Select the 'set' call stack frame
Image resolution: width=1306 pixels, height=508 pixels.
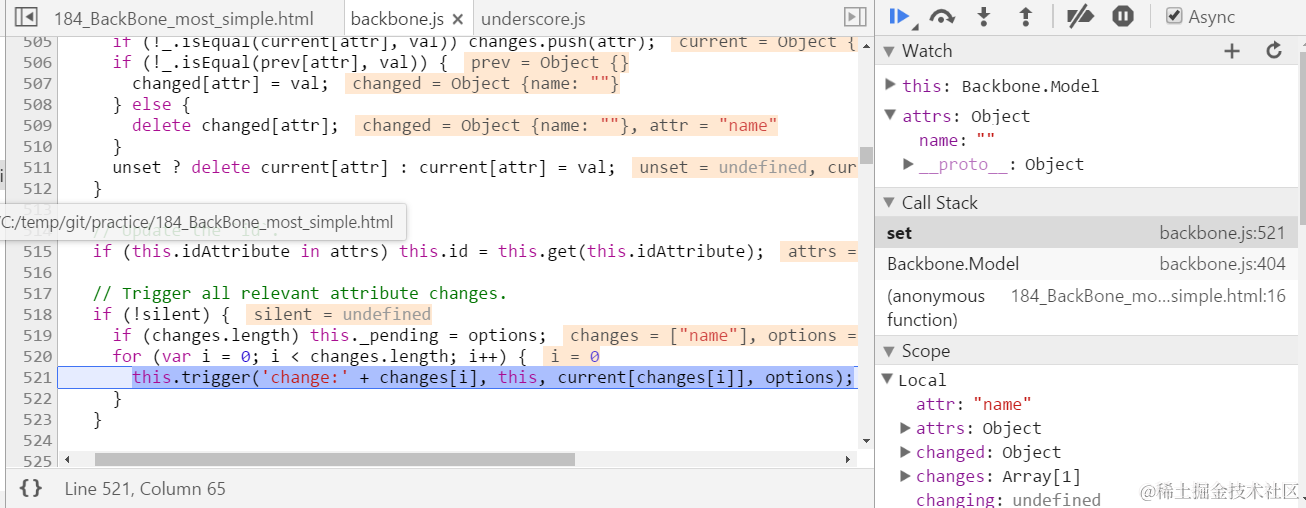(1087, 233)
